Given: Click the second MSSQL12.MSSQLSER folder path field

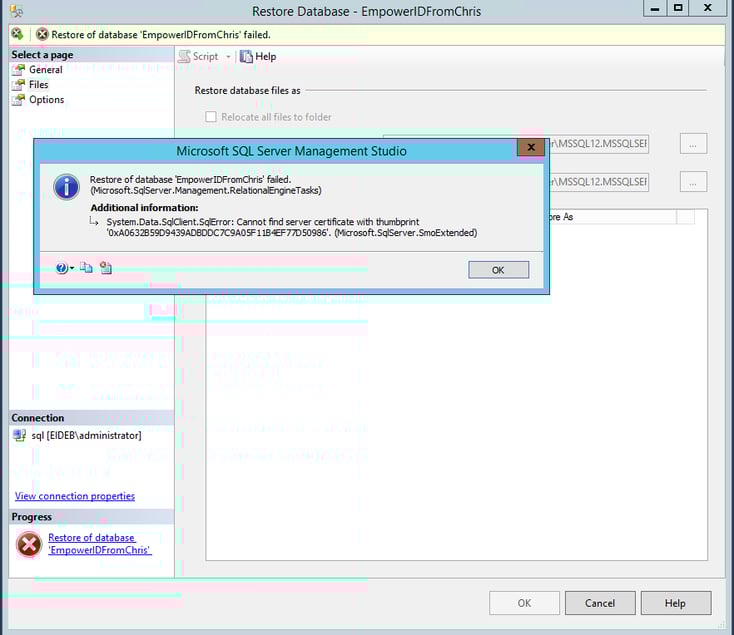Looking at the screenshot, I should pyautogui.click(x=597, y=182).
